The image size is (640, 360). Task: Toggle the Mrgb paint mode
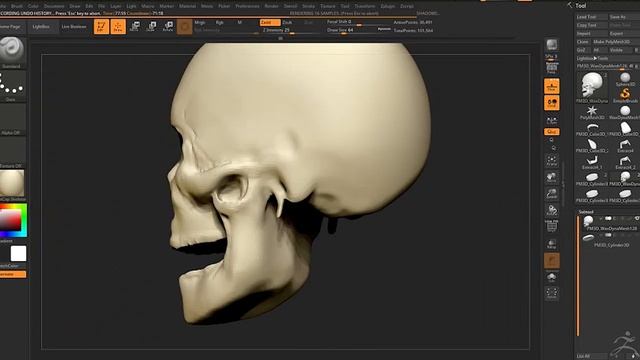click(x=200, y=22)
